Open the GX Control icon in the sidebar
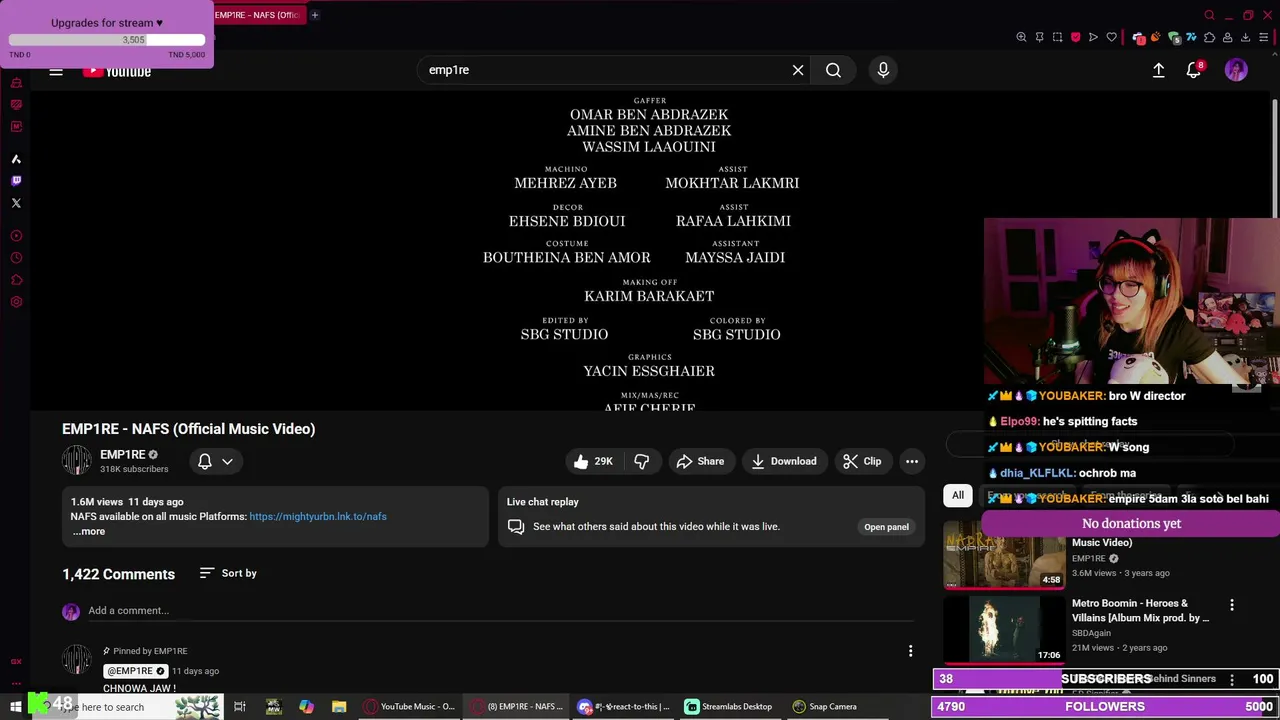Screen dimensions: 1280x720 pos(16,661)
